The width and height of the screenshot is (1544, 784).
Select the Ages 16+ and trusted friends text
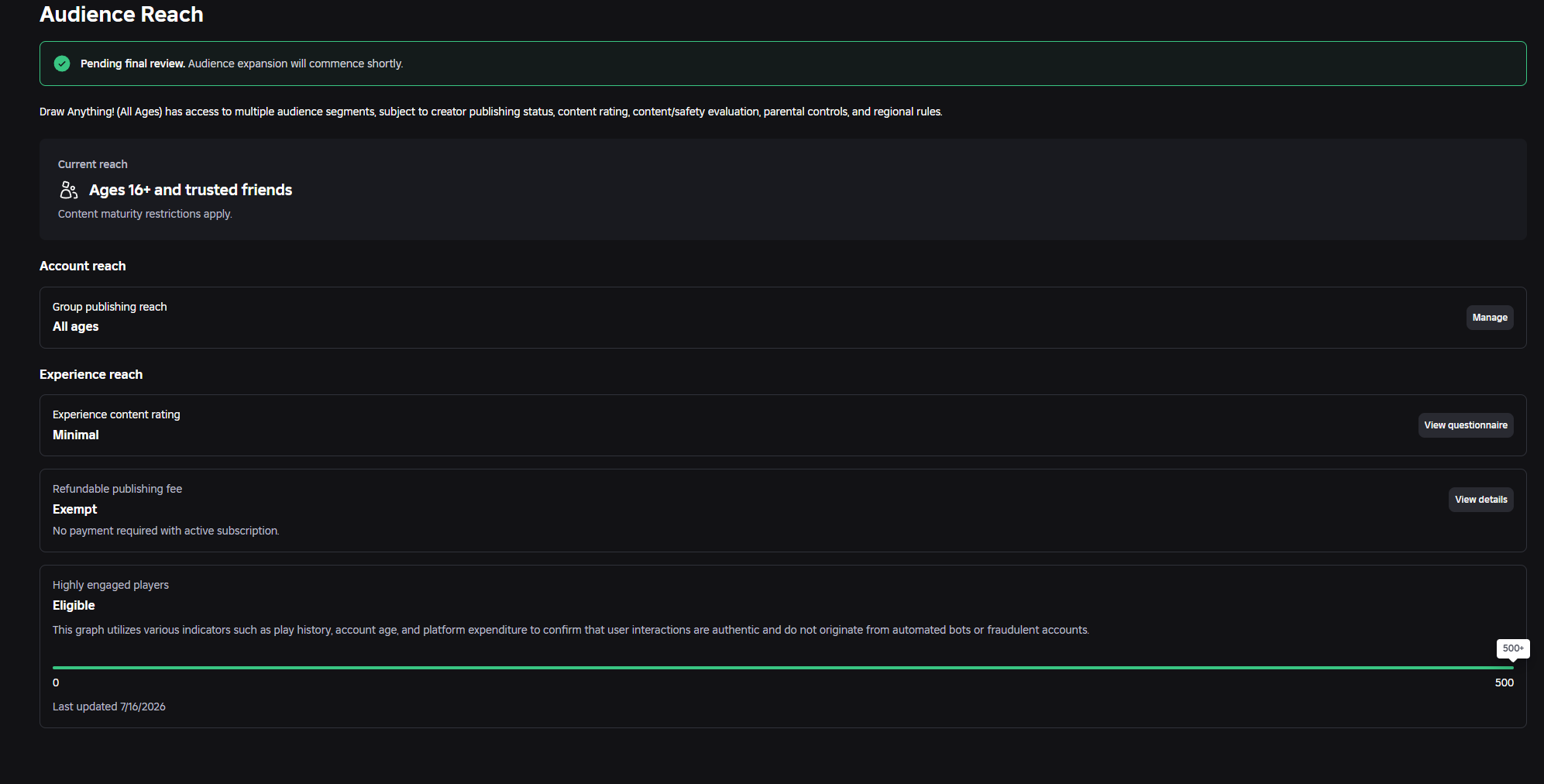pos(191,190)
